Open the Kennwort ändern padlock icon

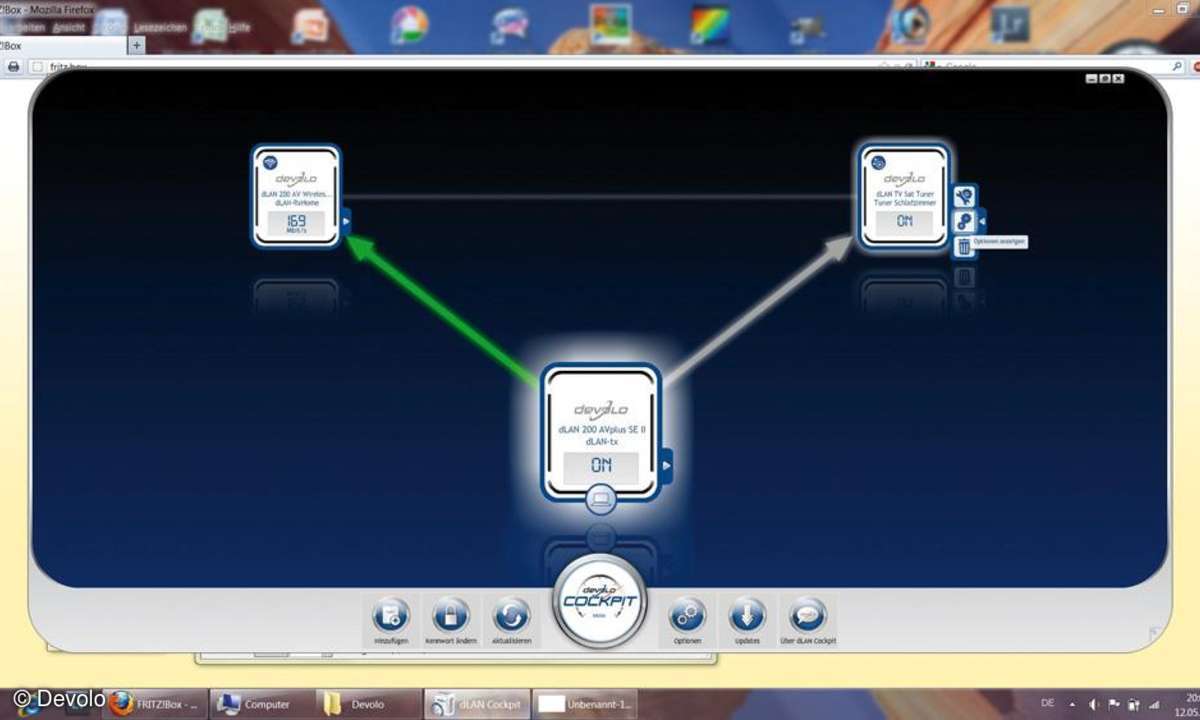pos(451,614)
